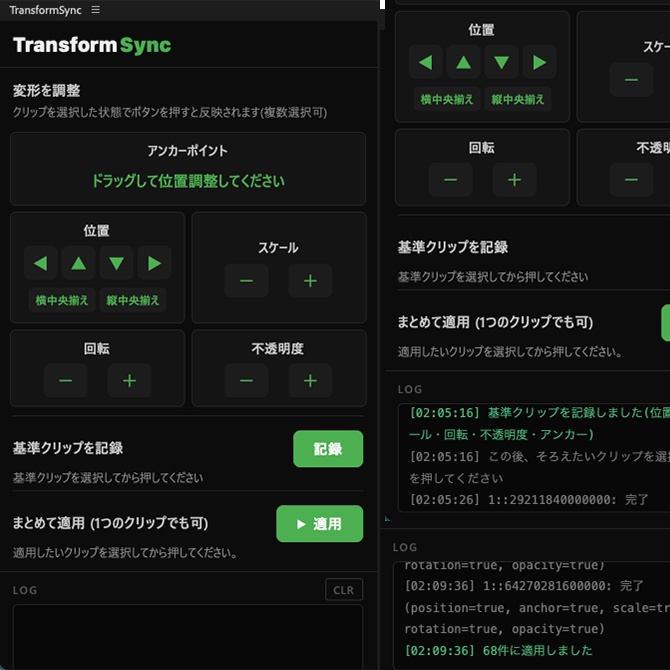Decrease 回転 with minus in the cropped second panel
670x670 pixels.
pyautogui.click(x=451, y=179)
